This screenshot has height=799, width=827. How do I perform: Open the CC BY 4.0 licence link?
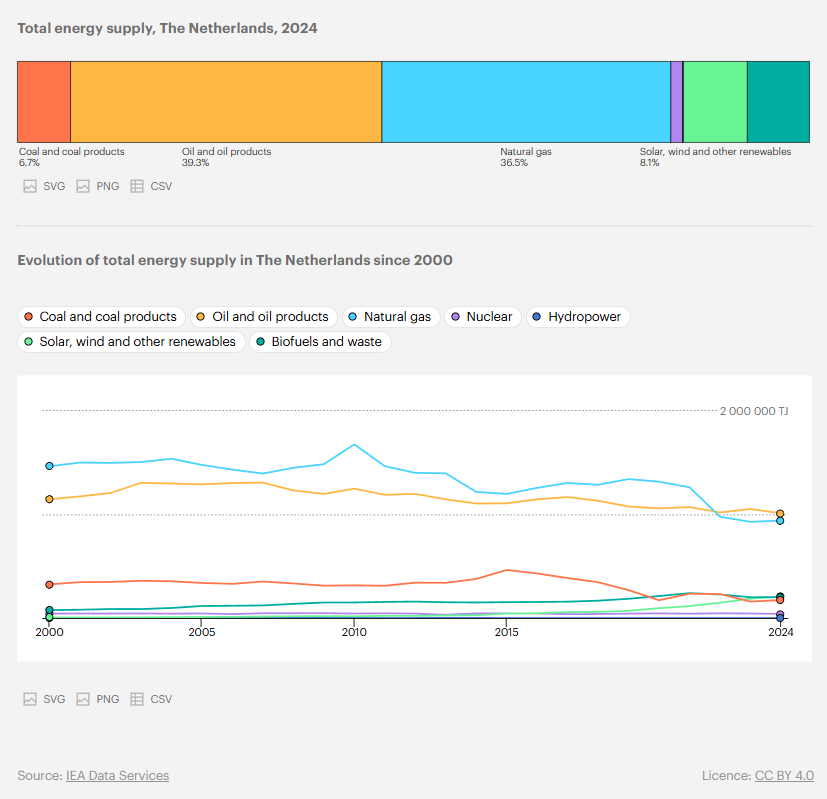tap(784, 776)
